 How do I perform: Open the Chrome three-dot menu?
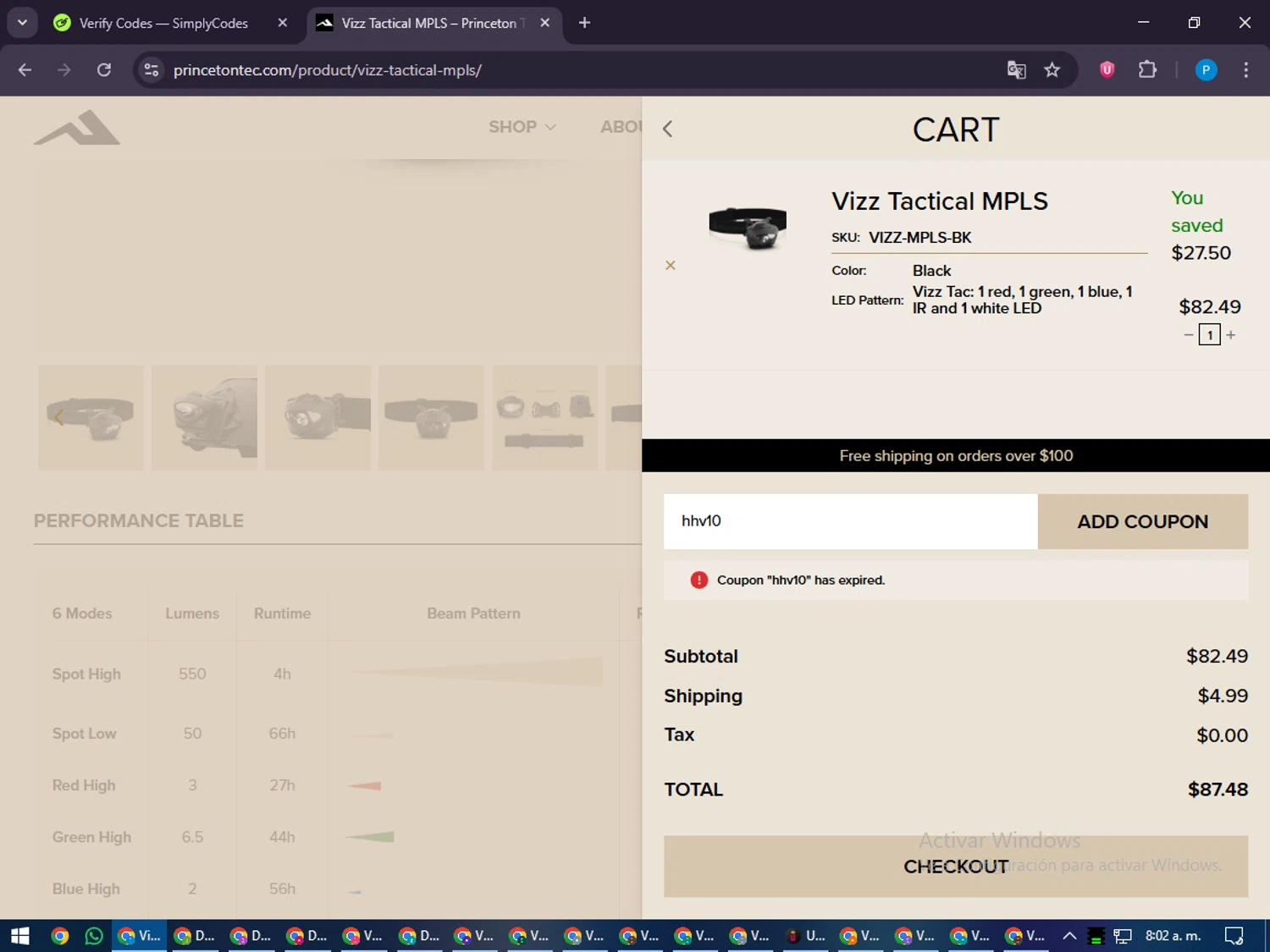click(1245, 70)
